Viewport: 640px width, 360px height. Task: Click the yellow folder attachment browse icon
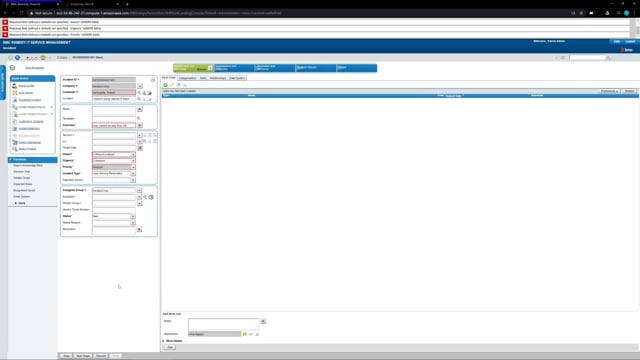pos(245,334)
